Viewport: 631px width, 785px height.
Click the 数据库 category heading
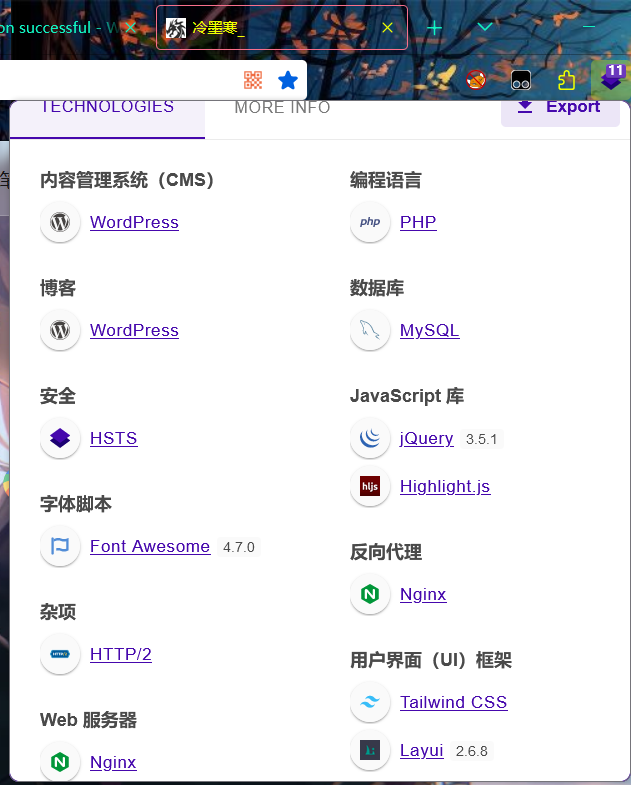pos(377,288)
